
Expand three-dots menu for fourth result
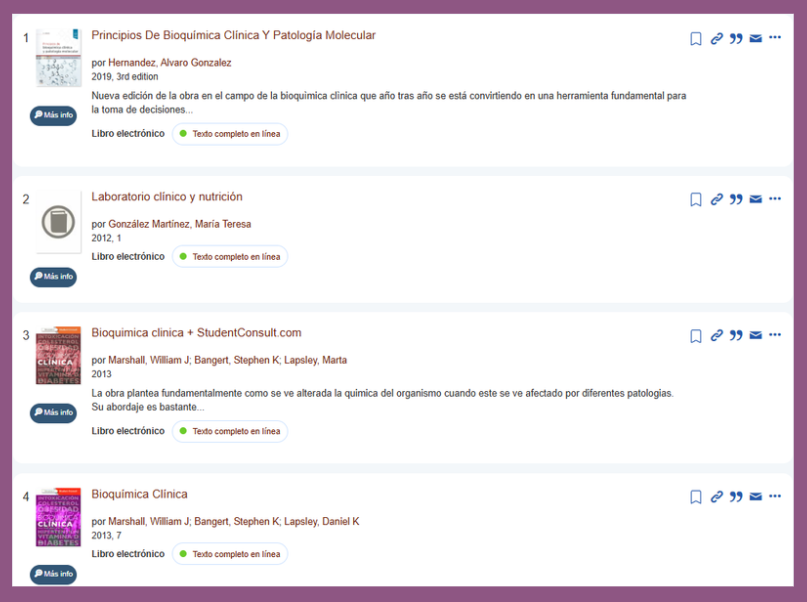coord(775,496)
